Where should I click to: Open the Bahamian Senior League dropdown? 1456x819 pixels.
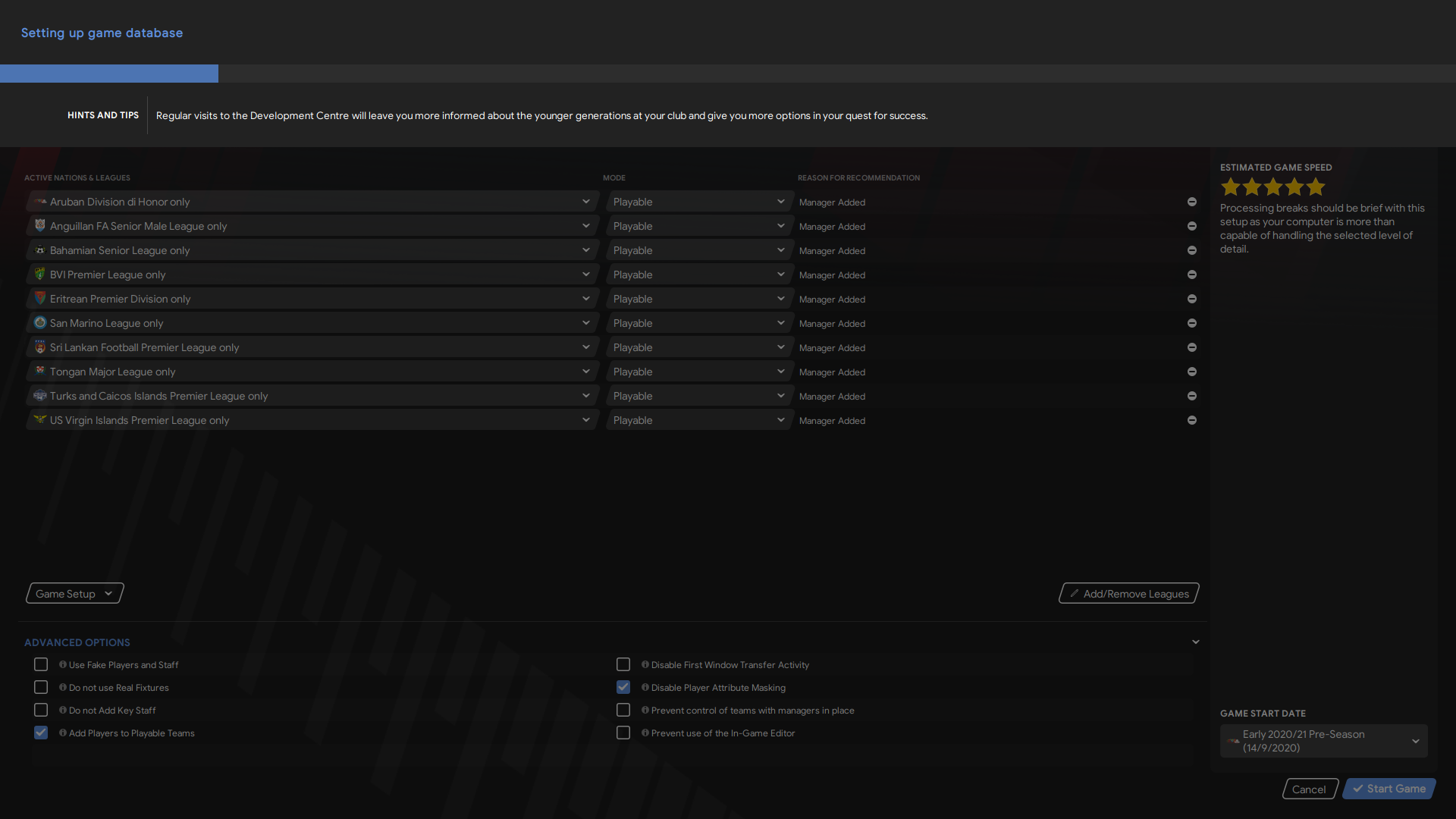(312, 250)
